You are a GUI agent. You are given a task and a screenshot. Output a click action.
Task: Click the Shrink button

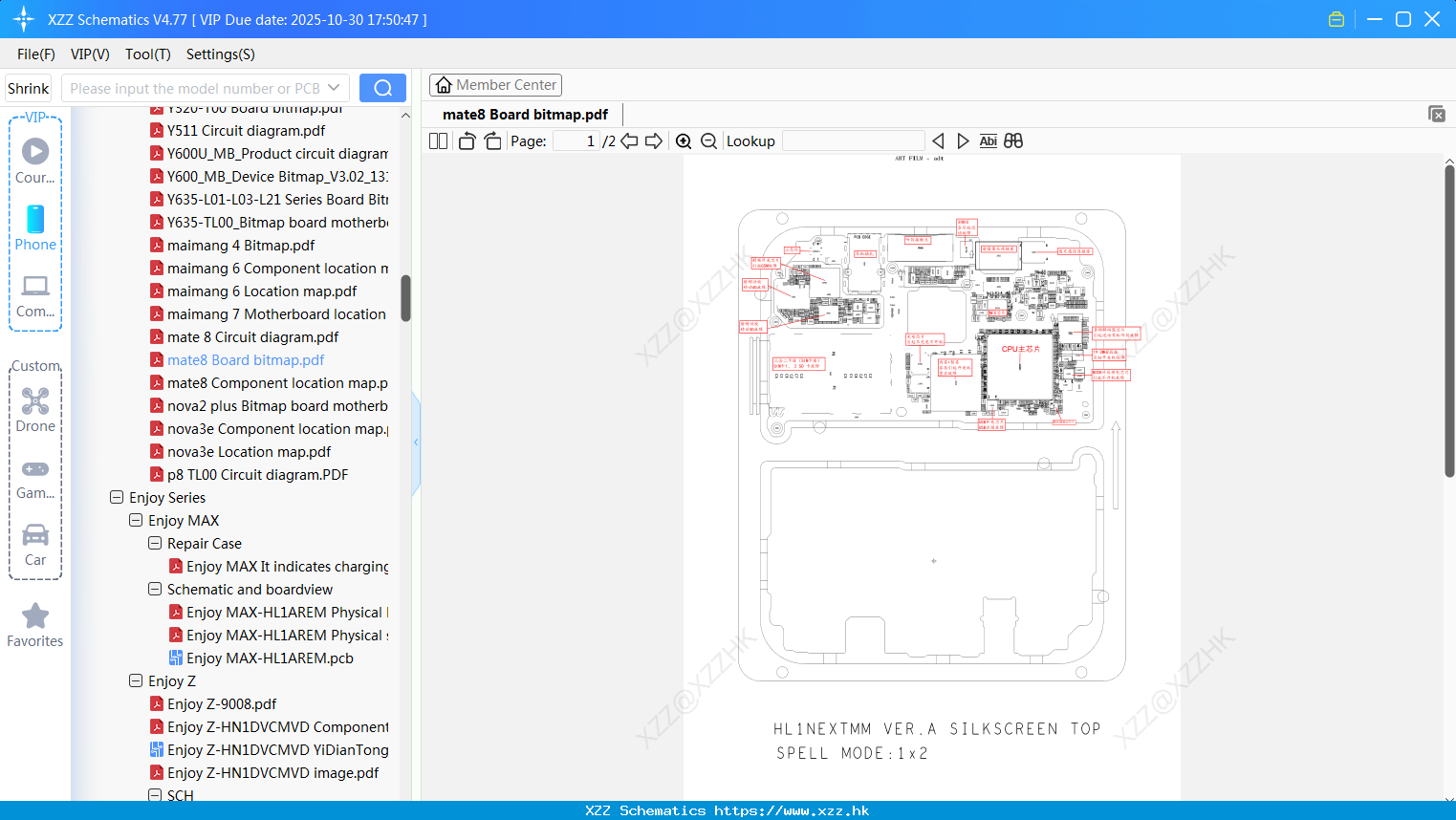coord(29,88)
